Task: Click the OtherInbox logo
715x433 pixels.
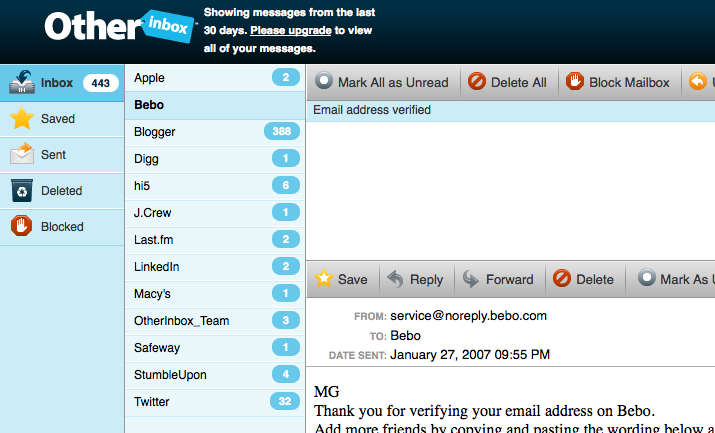Action: pyautogui.click(x=120, y=26)
